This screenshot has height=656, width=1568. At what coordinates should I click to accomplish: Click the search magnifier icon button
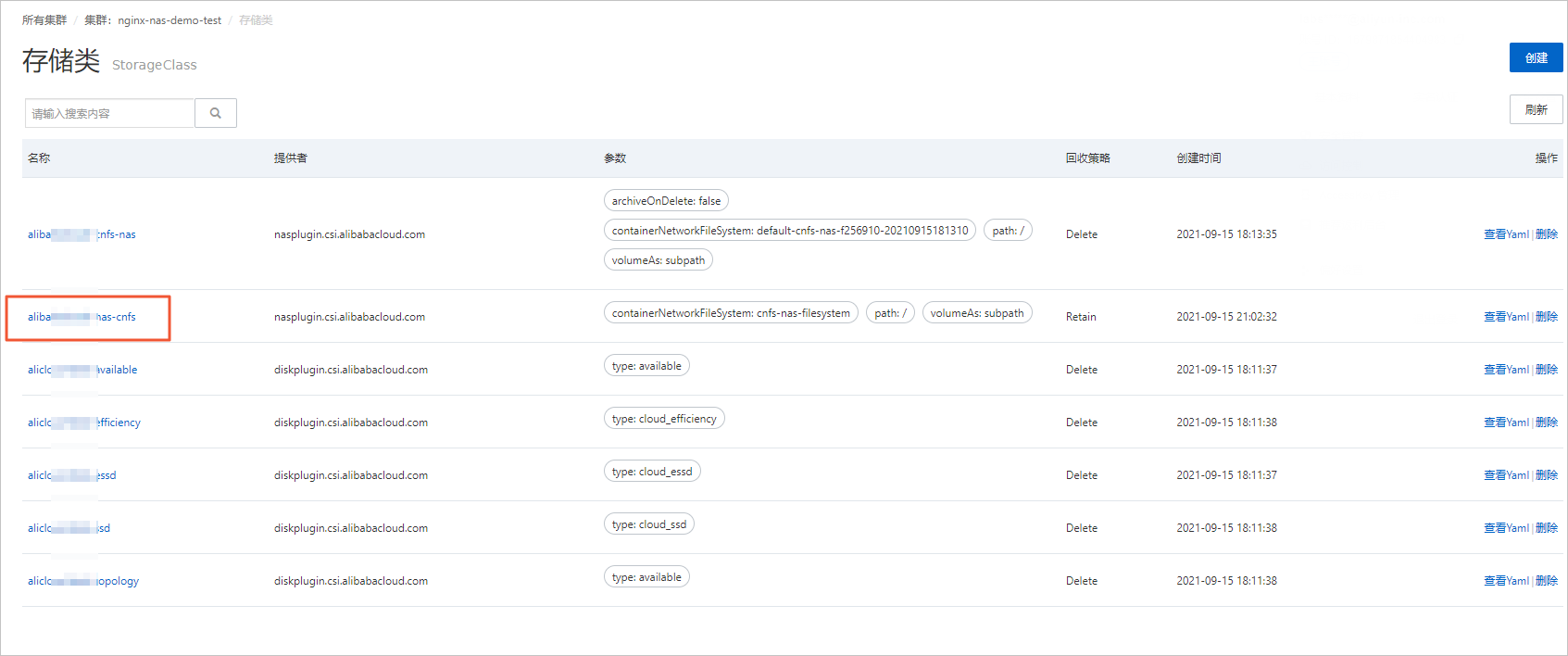click(216, 113)
